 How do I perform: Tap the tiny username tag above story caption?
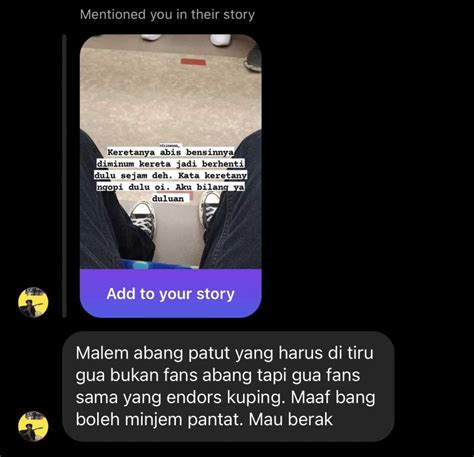[x=171, y=146]
